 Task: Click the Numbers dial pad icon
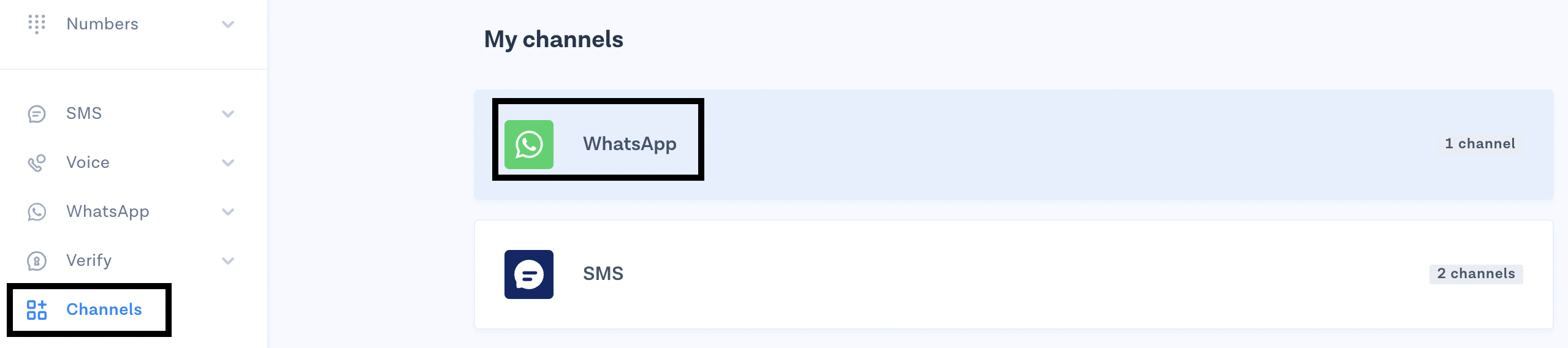[x=37, y=24]
